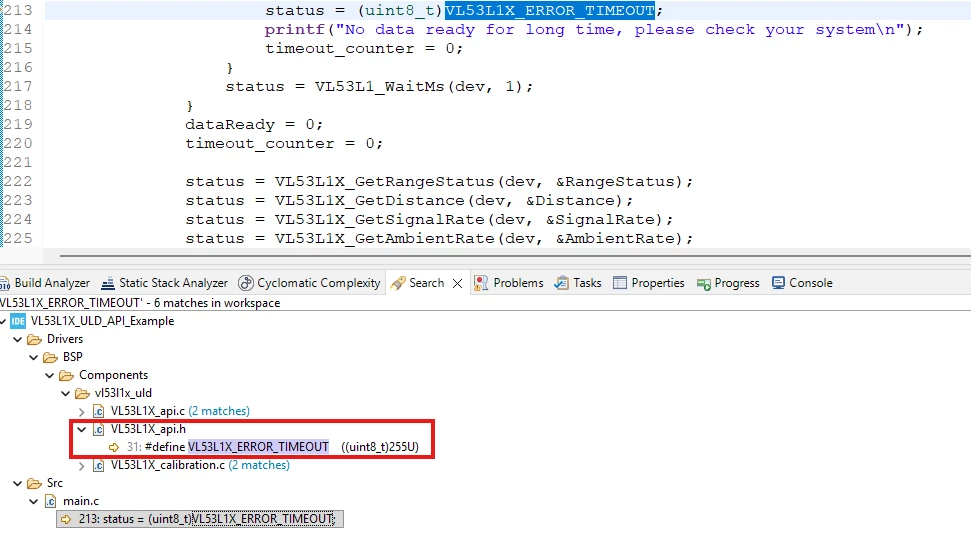Click the Problems tab icon

481,283
